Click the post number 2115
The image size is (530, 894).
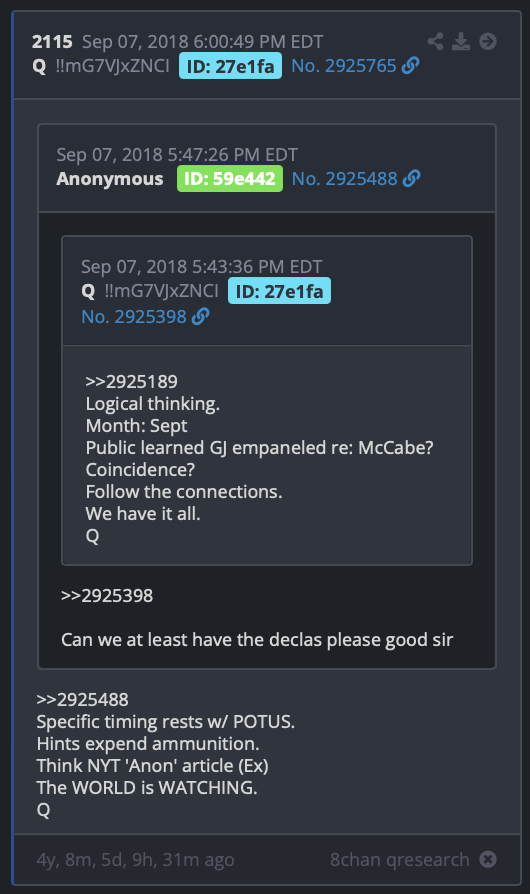(52, 42)
